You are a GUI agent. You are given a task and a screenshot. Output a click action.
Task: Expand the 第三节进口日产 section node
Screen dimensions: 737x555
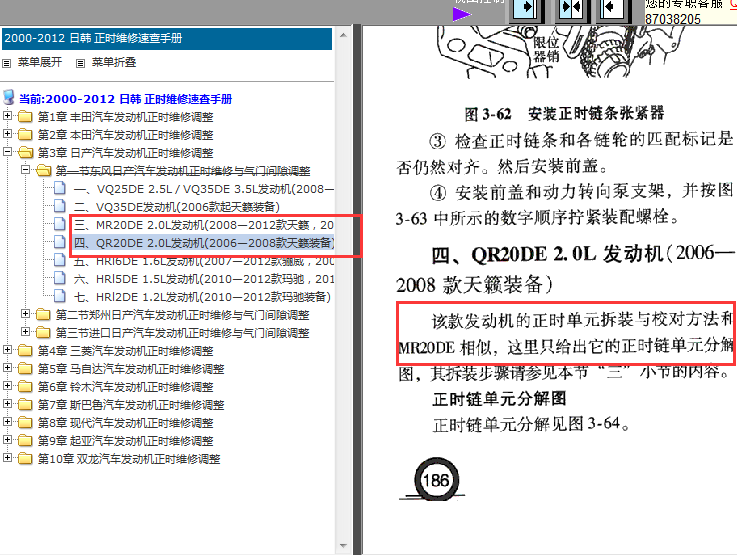(25, 331)
